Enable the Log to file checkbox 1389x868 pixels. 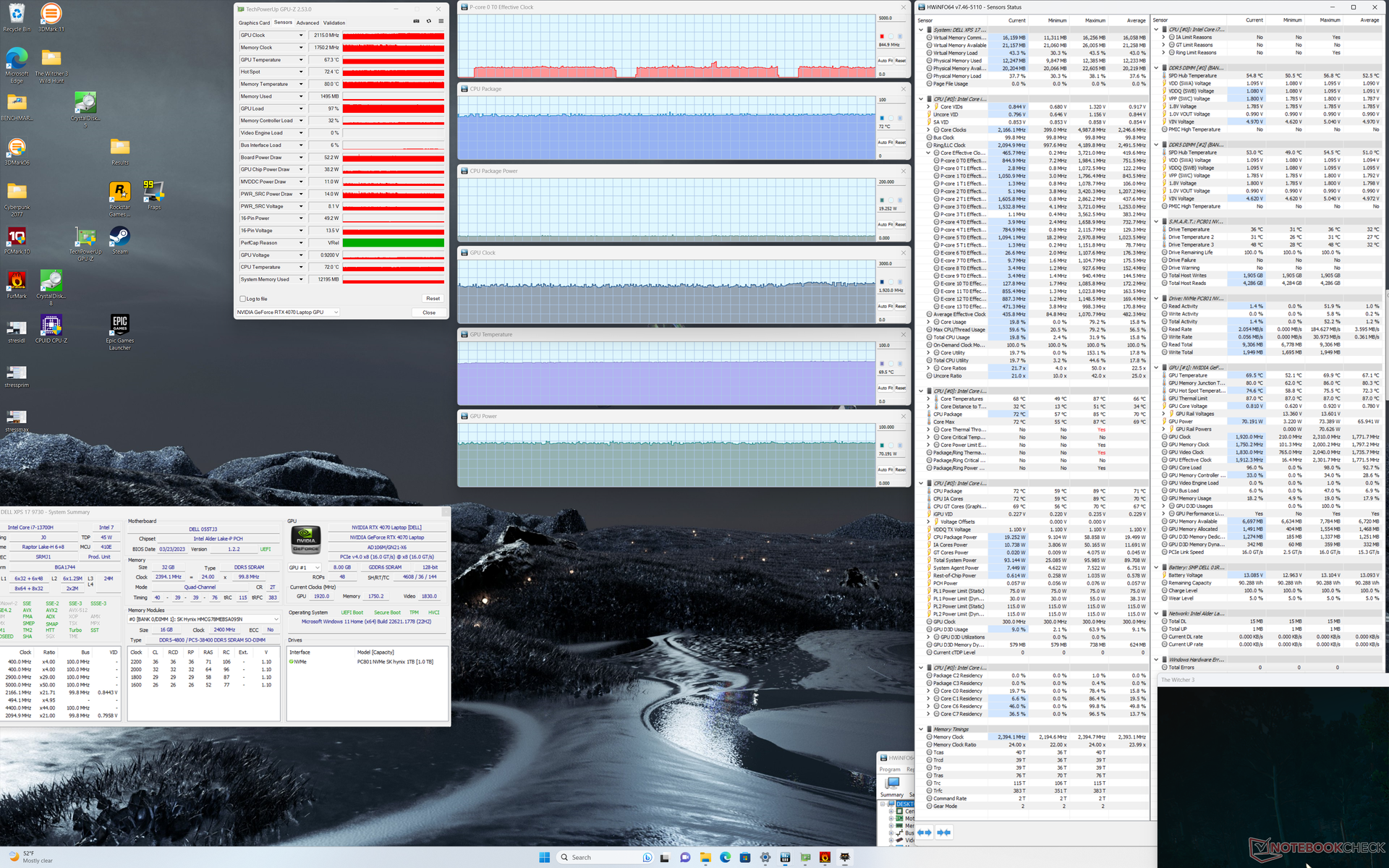(243, 299)
